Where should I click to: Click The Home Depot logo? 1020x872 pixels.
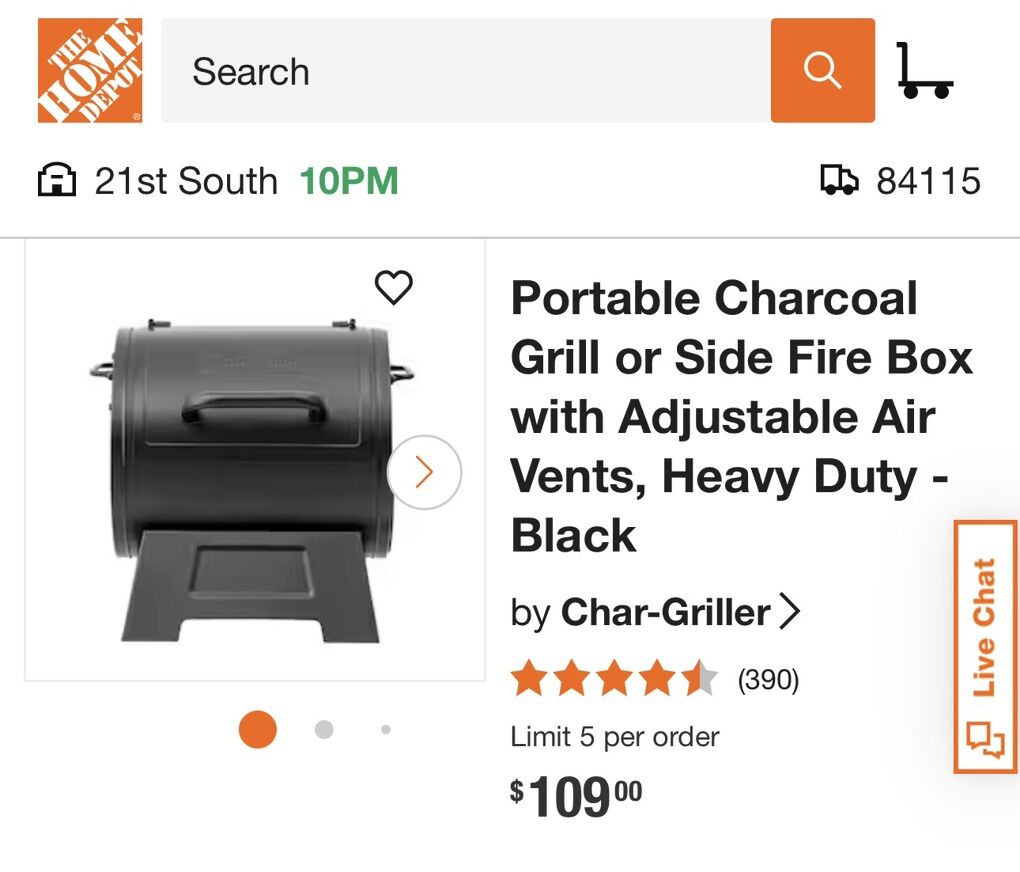[x=90, y=71]
